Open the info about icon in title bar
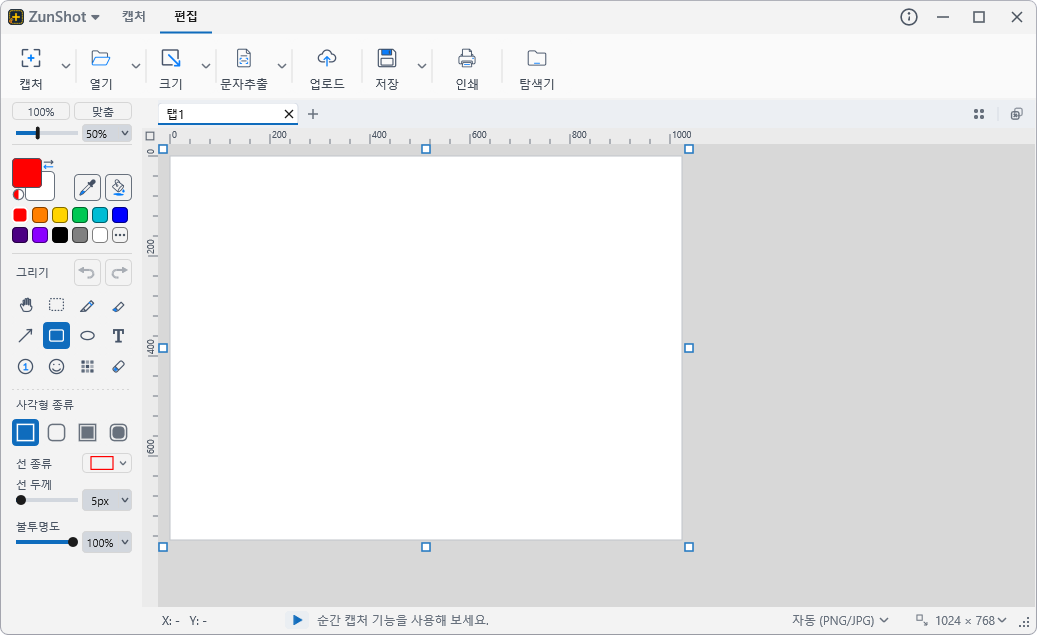The height and width of the screenshot is (635, 1037). (x=909, y=17)
